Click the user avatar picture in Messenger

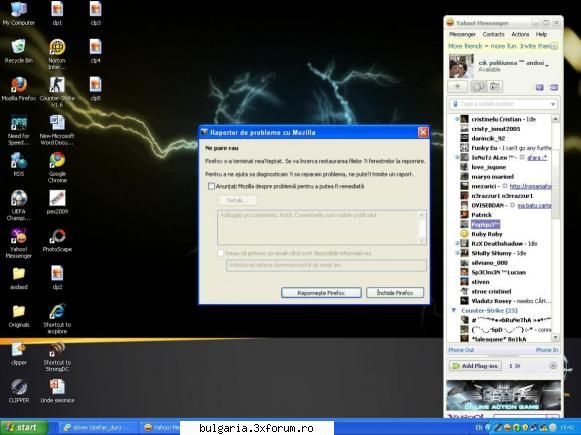pyautogui.click(x=461, y=66)
